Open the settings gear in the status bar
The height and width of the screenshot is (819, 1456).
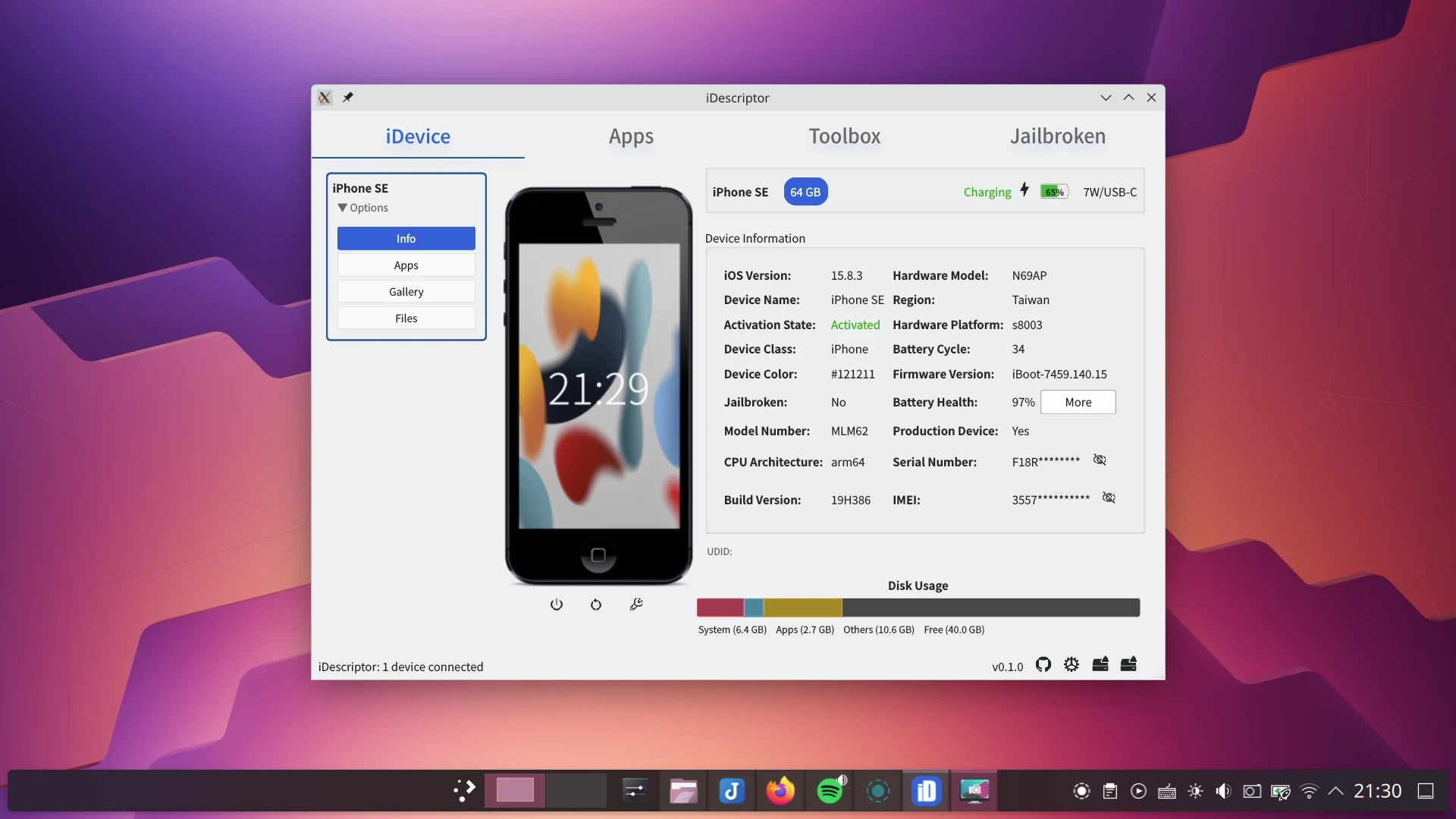point(1072,665)
